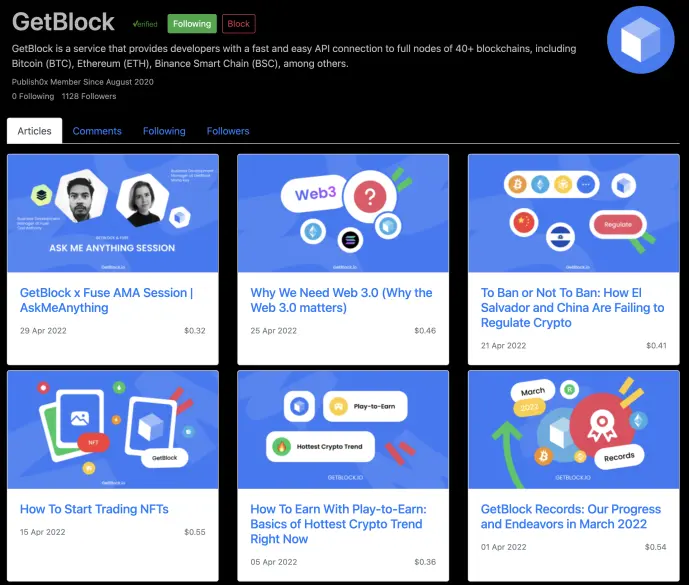689x585 pixels.
Task: Open Why We Need Web 3.0 article
Action: tap(341, 300)
